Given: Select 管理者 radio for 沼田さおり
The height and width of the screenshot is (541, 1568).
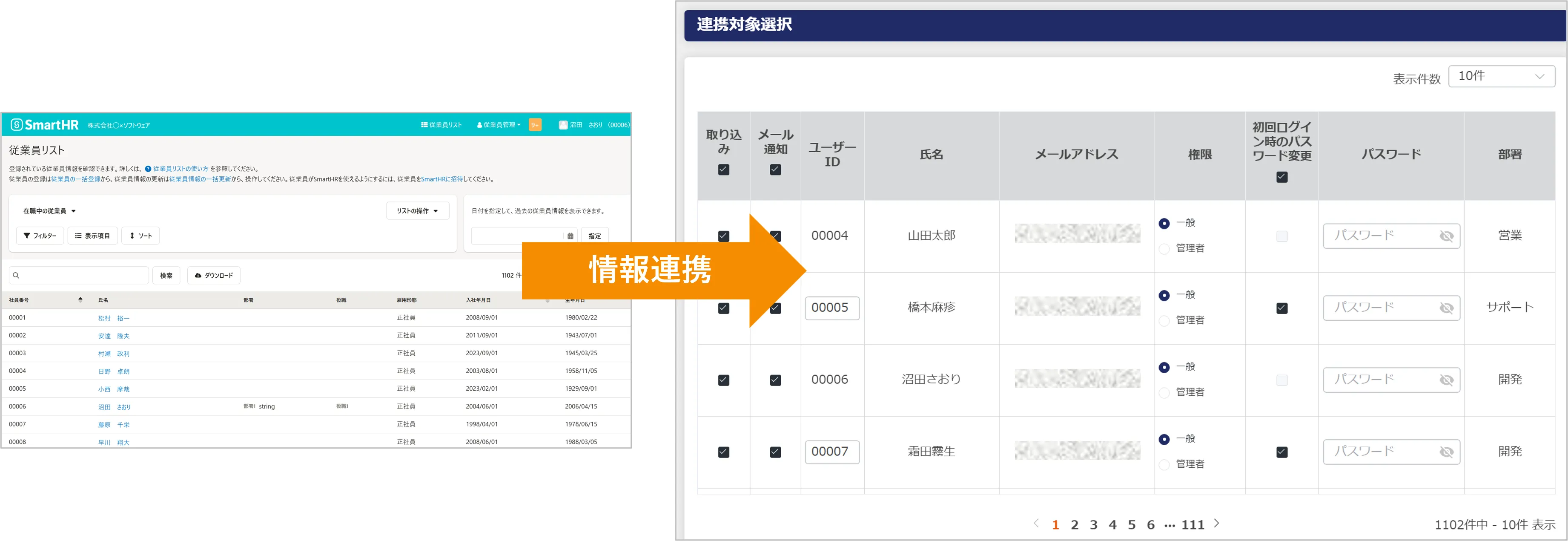Looking at the screenshot, I should tap(1164, 392).
